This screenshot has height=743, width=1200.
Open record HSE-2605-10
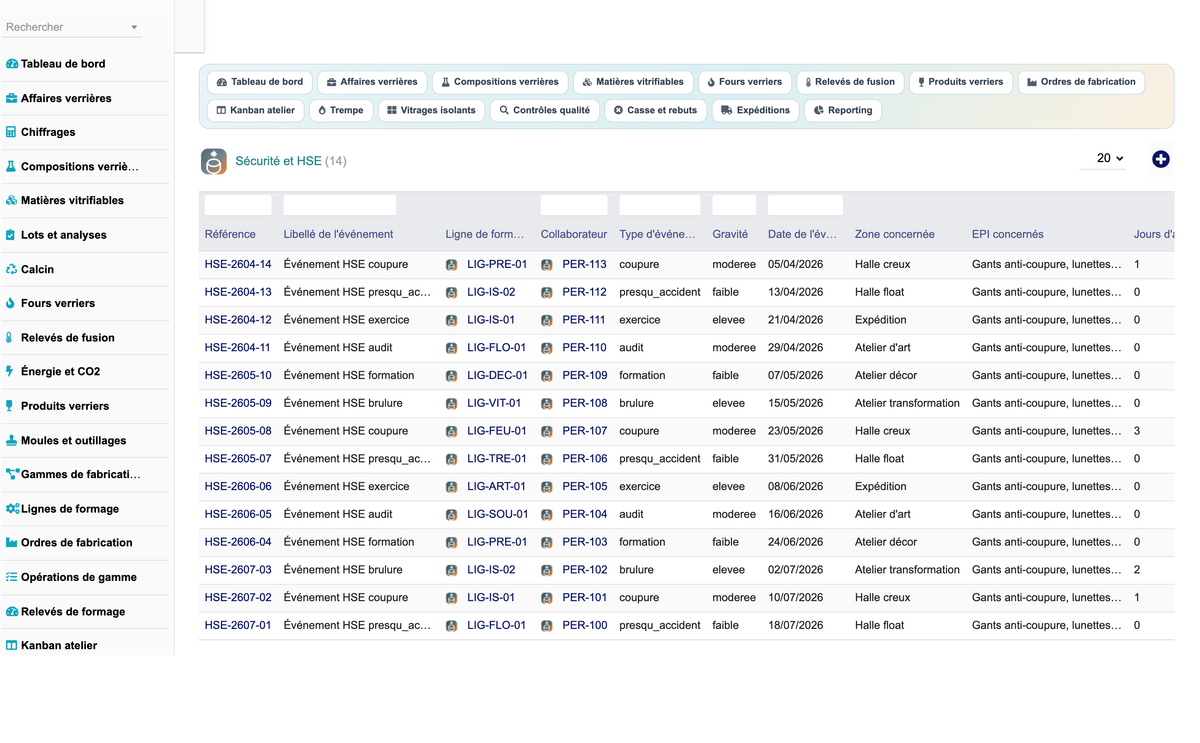click(x=238, y=376)
